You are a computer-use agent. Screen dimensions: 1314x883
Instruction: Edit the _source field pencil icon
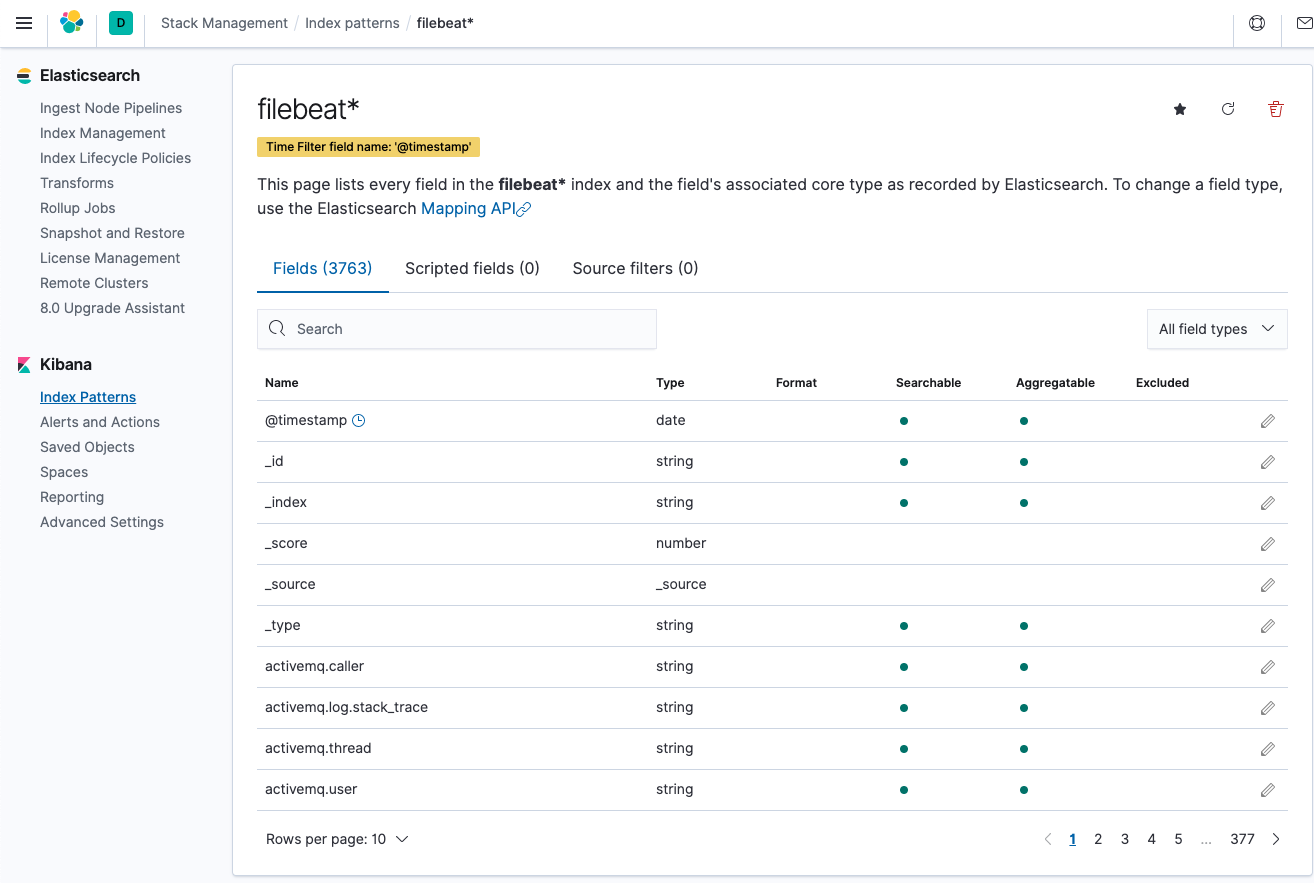1268,585
